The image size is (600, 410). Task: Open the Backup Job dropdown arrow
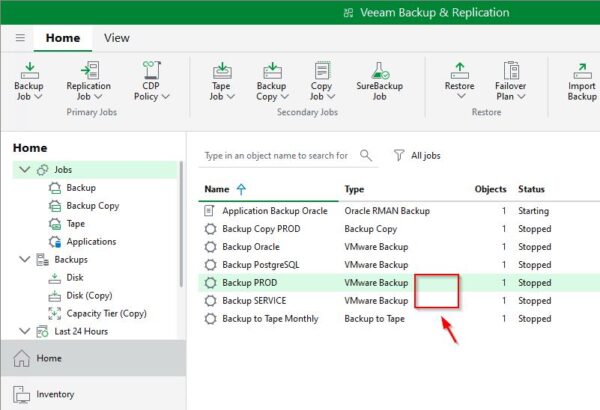click(x=39, y=96)
